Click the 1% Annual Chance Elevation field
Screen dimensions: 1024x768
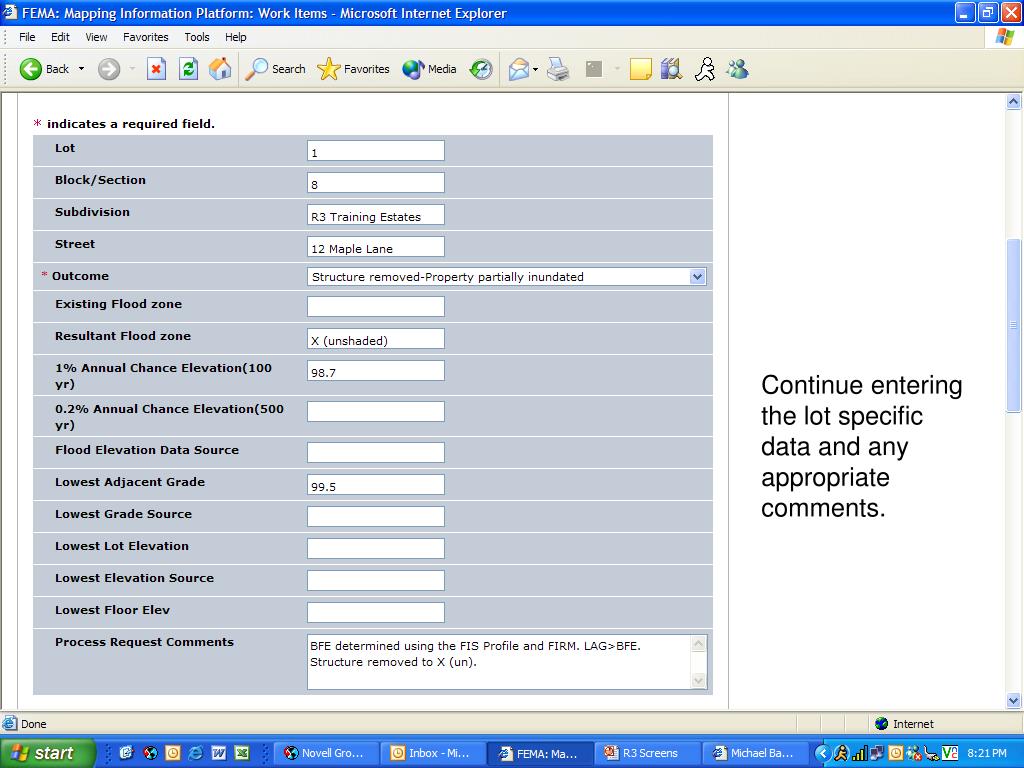click(x=376, y=370)
